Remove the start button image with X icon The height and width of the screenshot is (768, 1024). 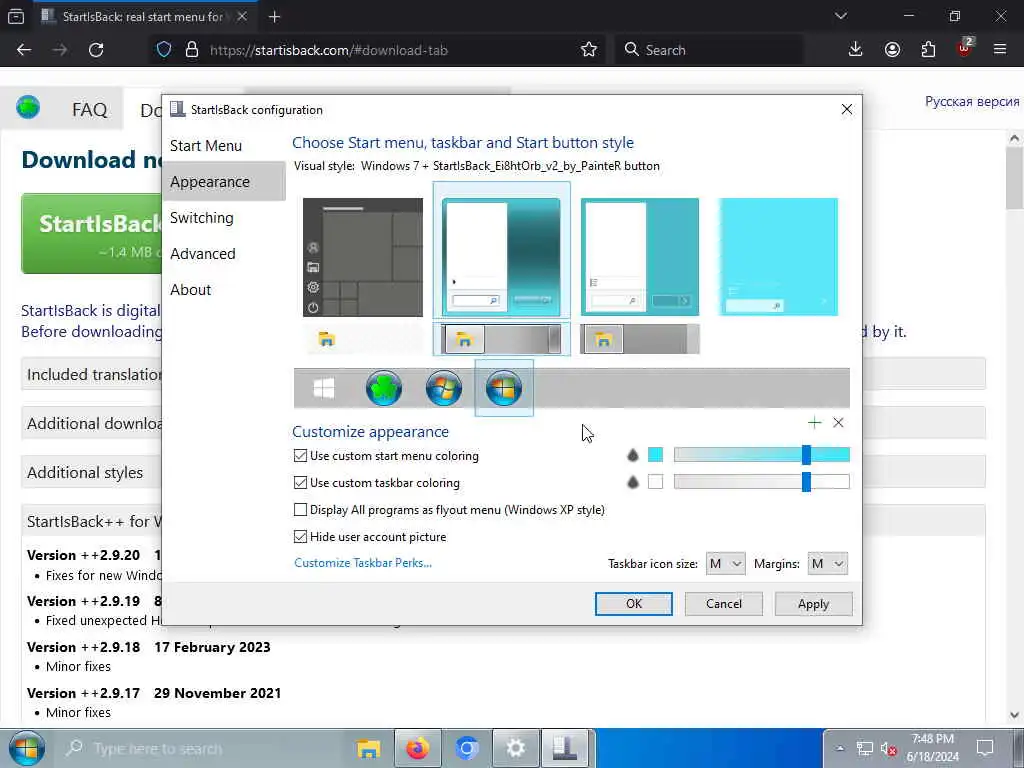coord(839,423)
